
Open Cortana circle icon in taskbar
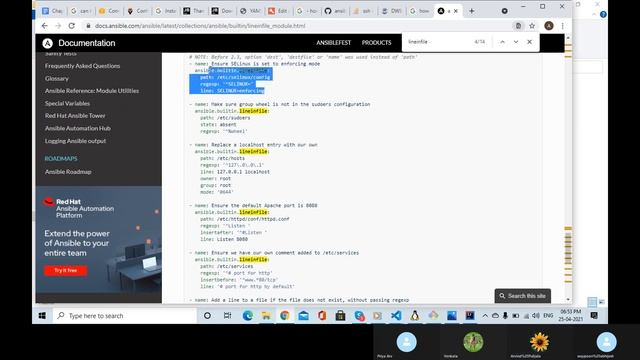207,316
